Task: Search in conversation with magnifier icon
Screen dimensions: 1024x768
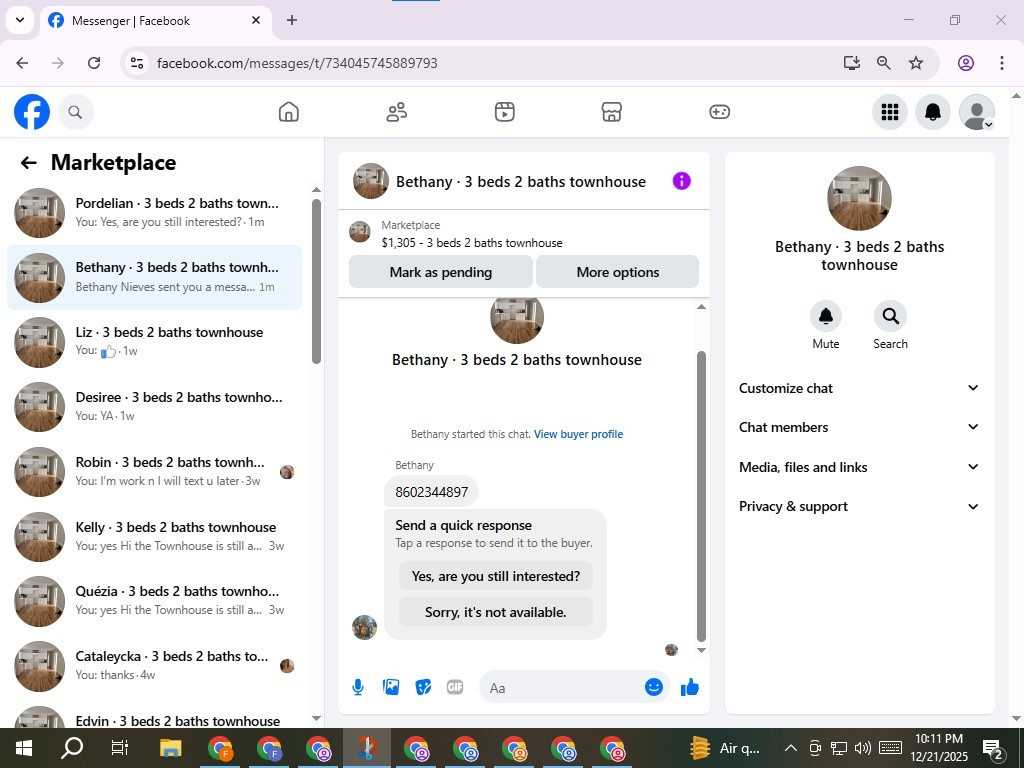Action: 890,316
